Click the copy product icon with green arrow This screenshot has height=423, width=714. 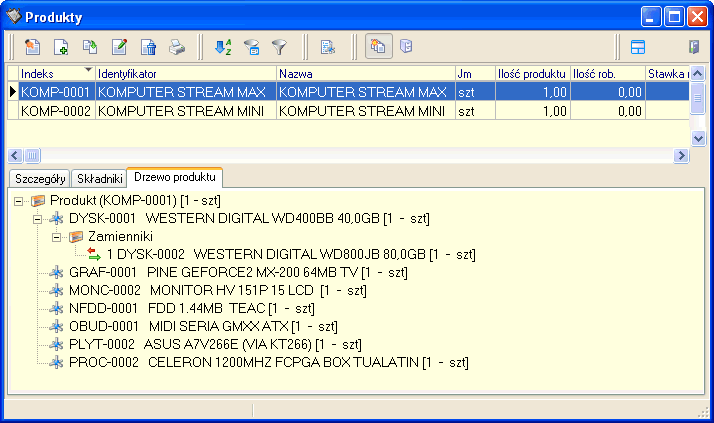pyautogui.click(x=90, y=46)
